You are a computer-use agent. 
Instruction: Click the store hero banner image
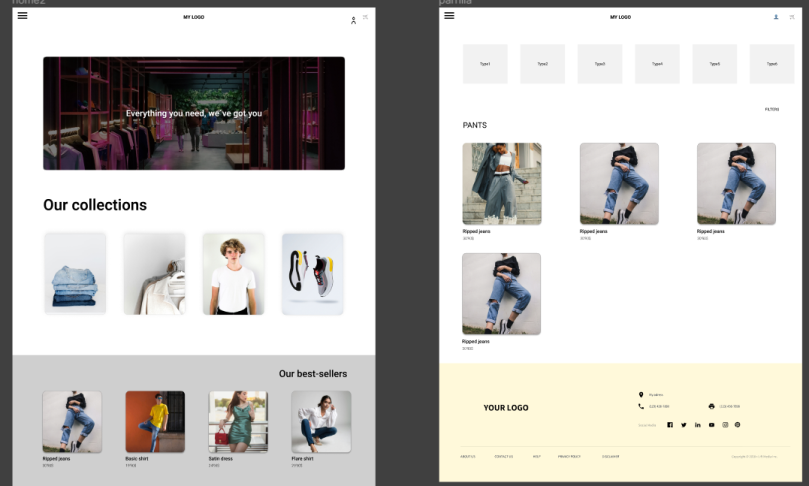point(194,113)
